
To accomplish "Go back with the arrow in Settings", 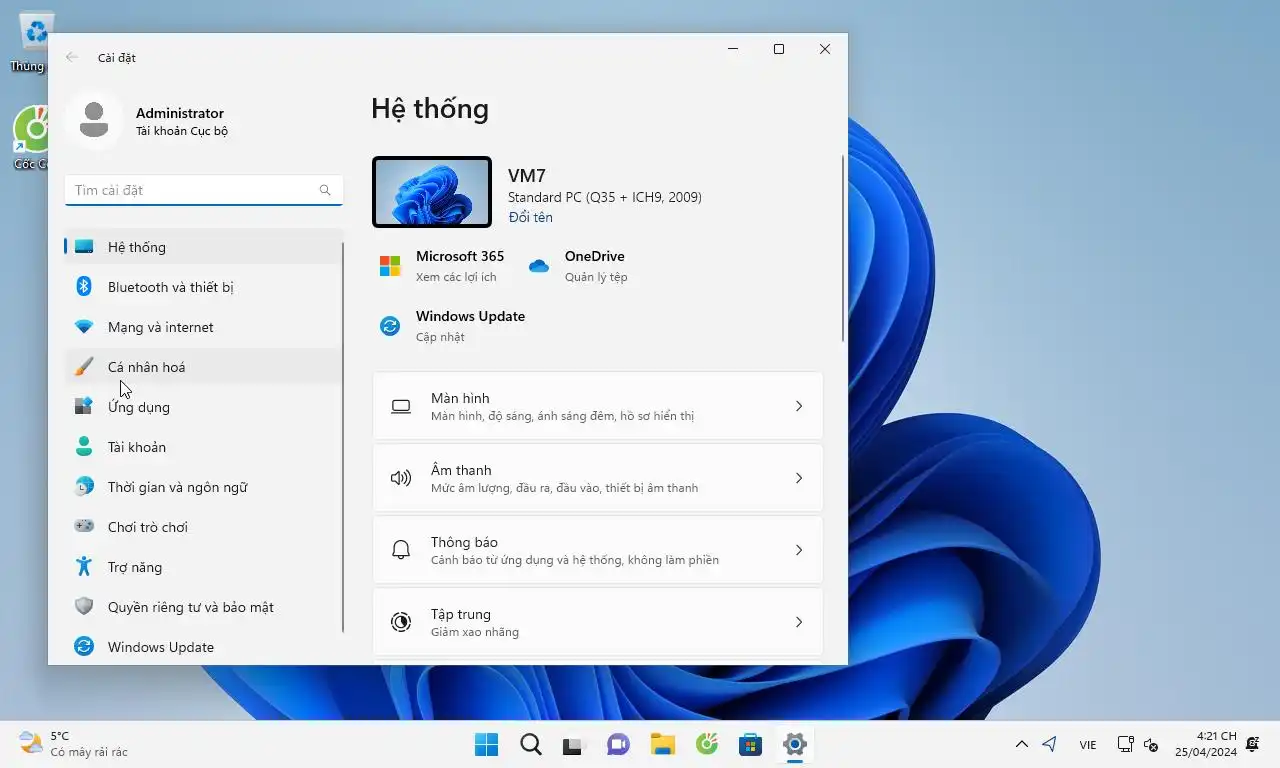I will 72,57.
